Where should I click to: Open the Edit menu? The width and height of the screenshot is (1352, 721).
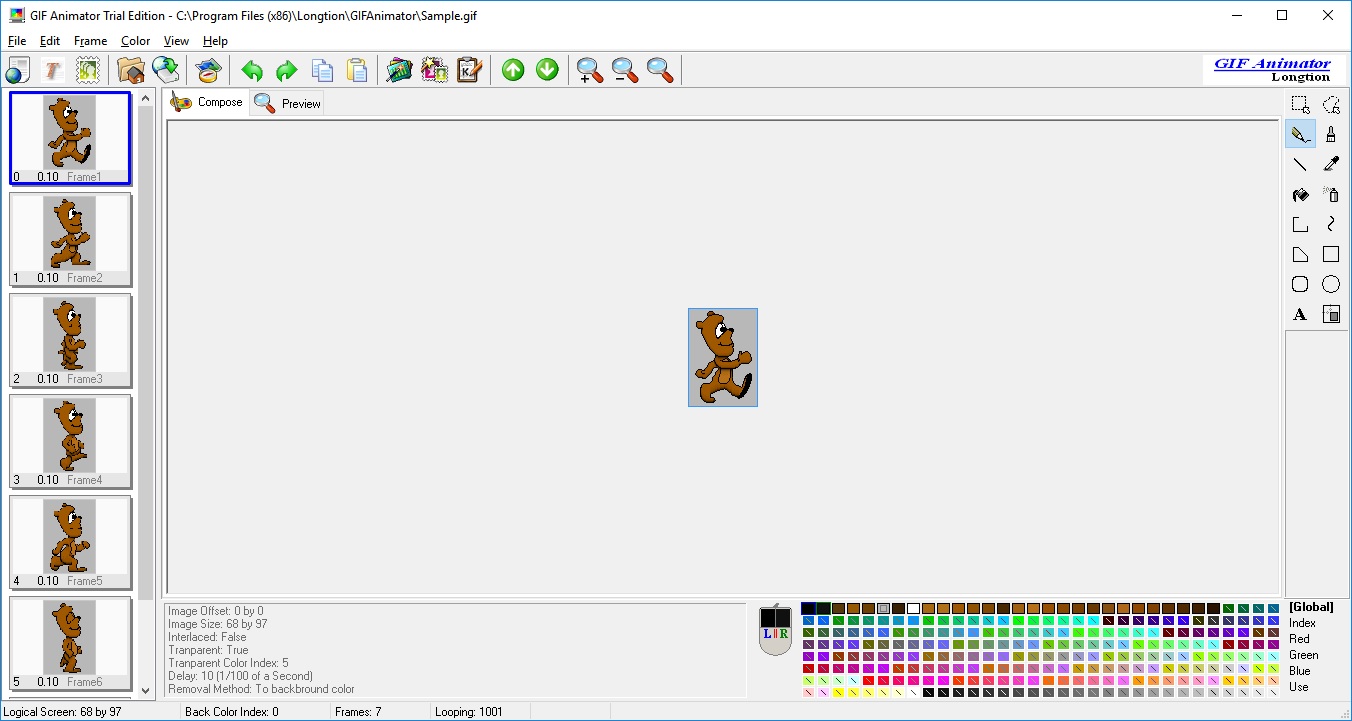click(x=50, y=41)
